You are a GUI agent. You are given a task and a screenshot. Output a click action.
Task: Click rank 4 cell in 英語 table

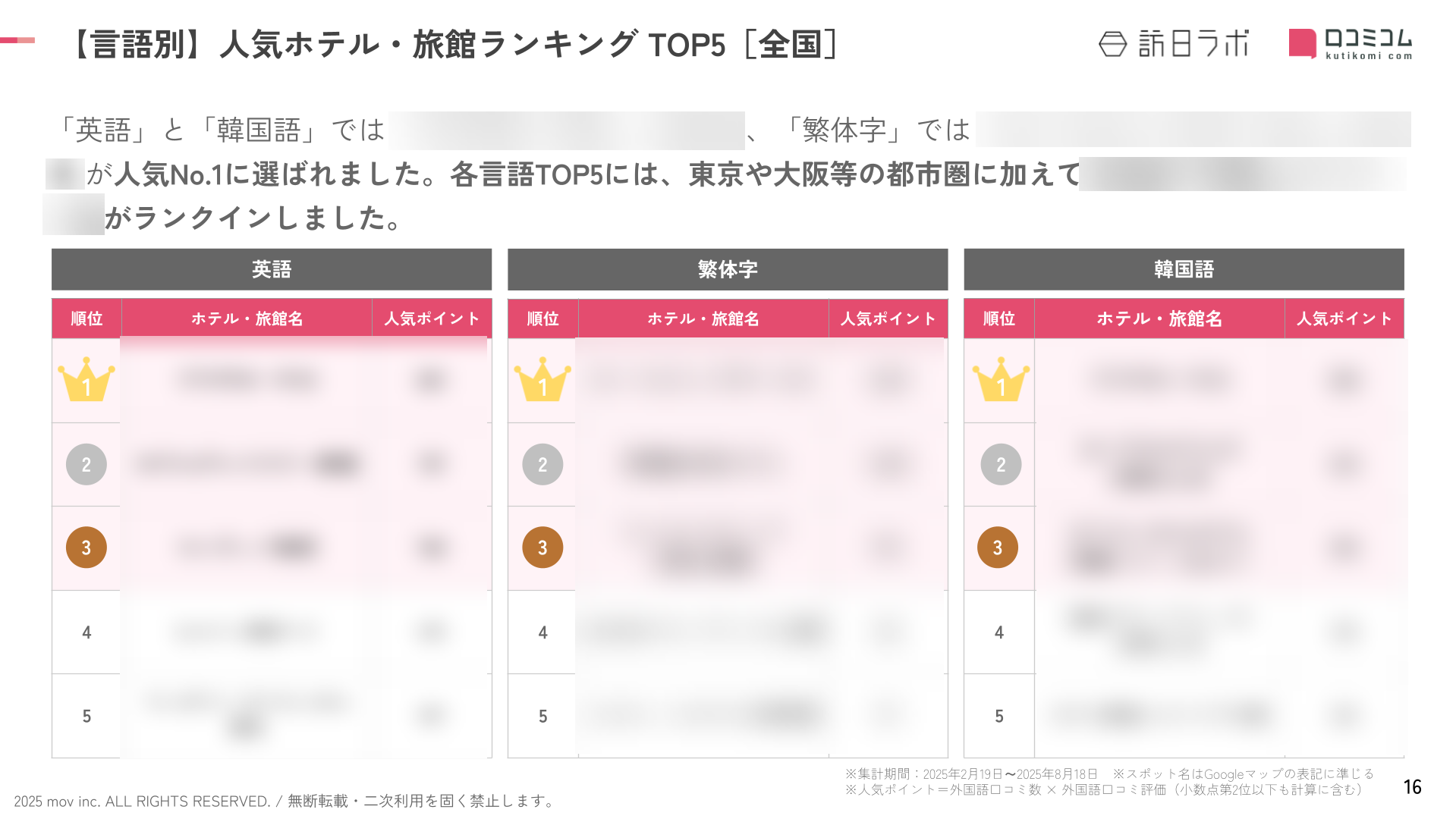(x=86, y=632)
